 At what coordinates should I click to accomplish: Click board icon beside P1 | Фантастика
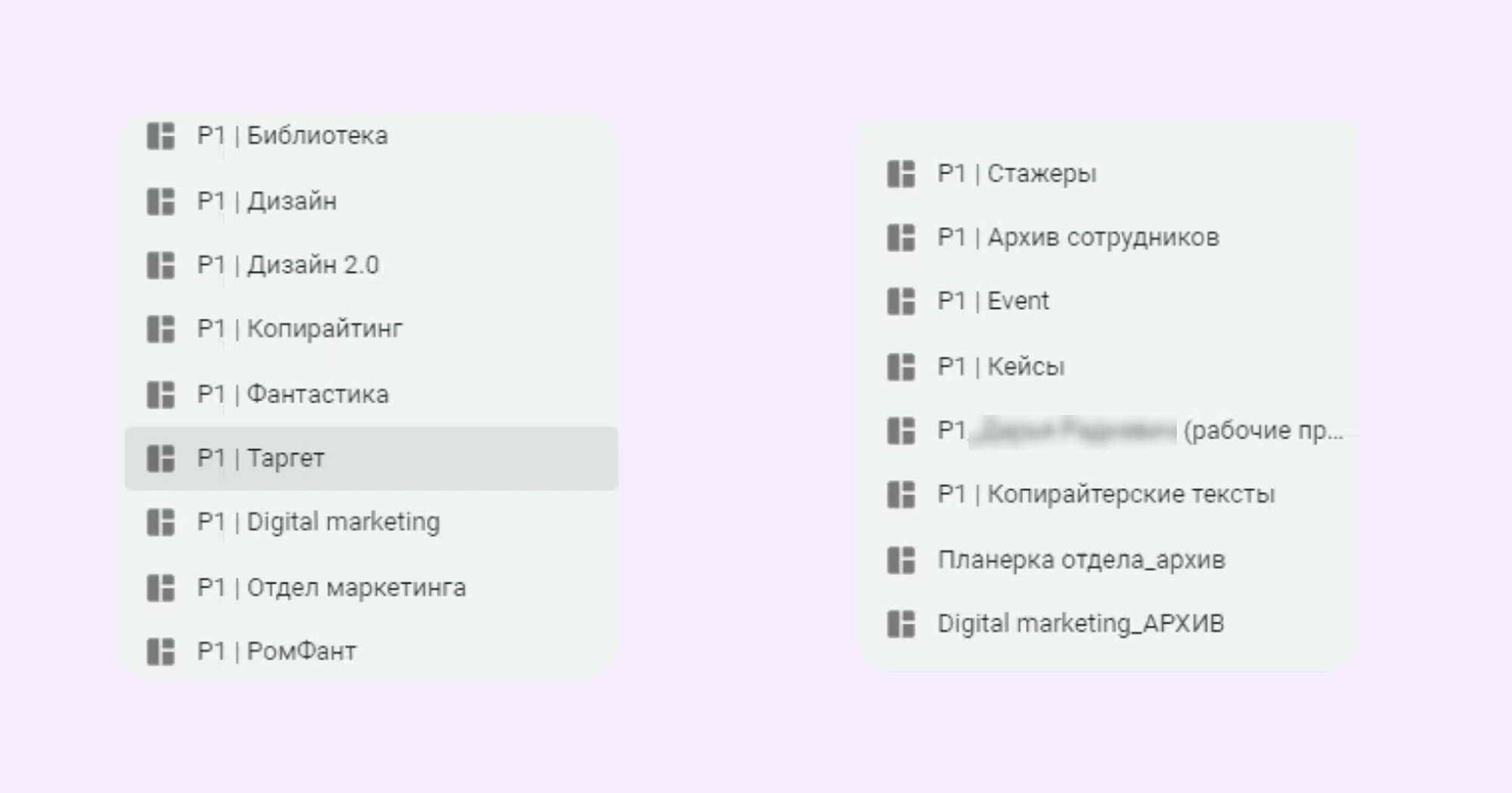pyautogui.click(x=160, y=395)
